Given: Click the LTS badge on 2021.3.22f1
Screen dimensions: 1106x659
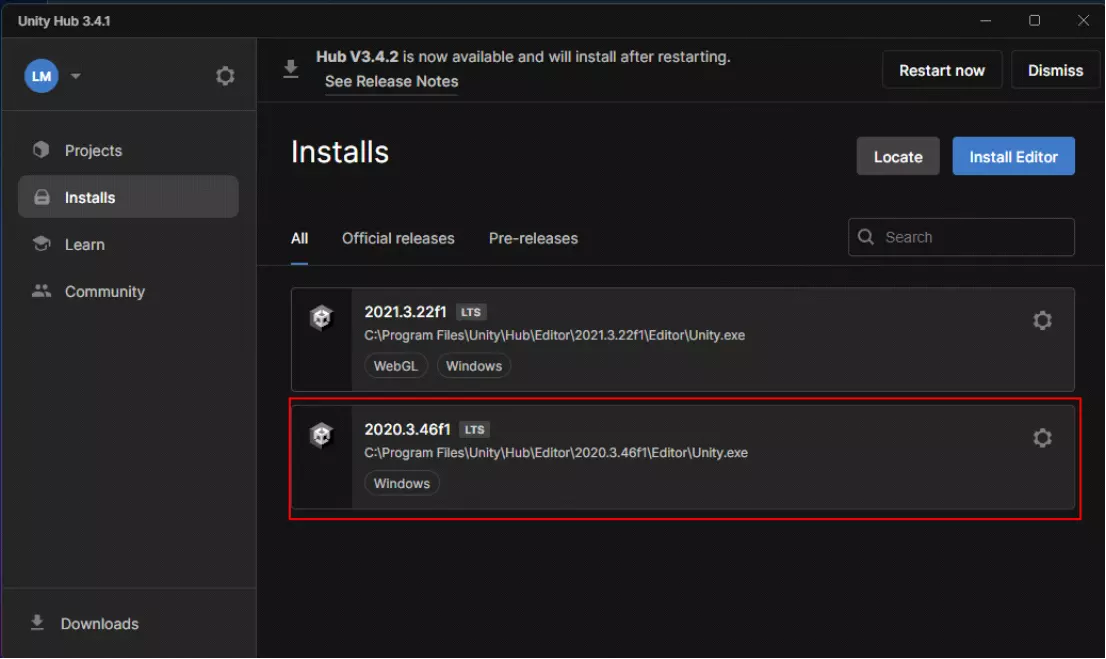Looking at the screenshot, I should tap(471, 312).
